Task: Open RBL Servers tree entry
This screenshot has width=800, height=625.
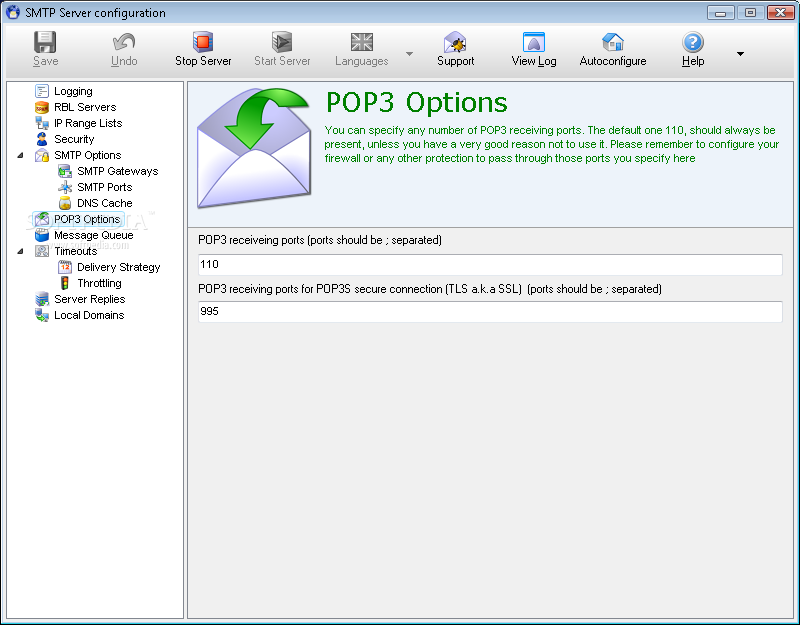Action: pyautogui.click(x=85, y=107)
